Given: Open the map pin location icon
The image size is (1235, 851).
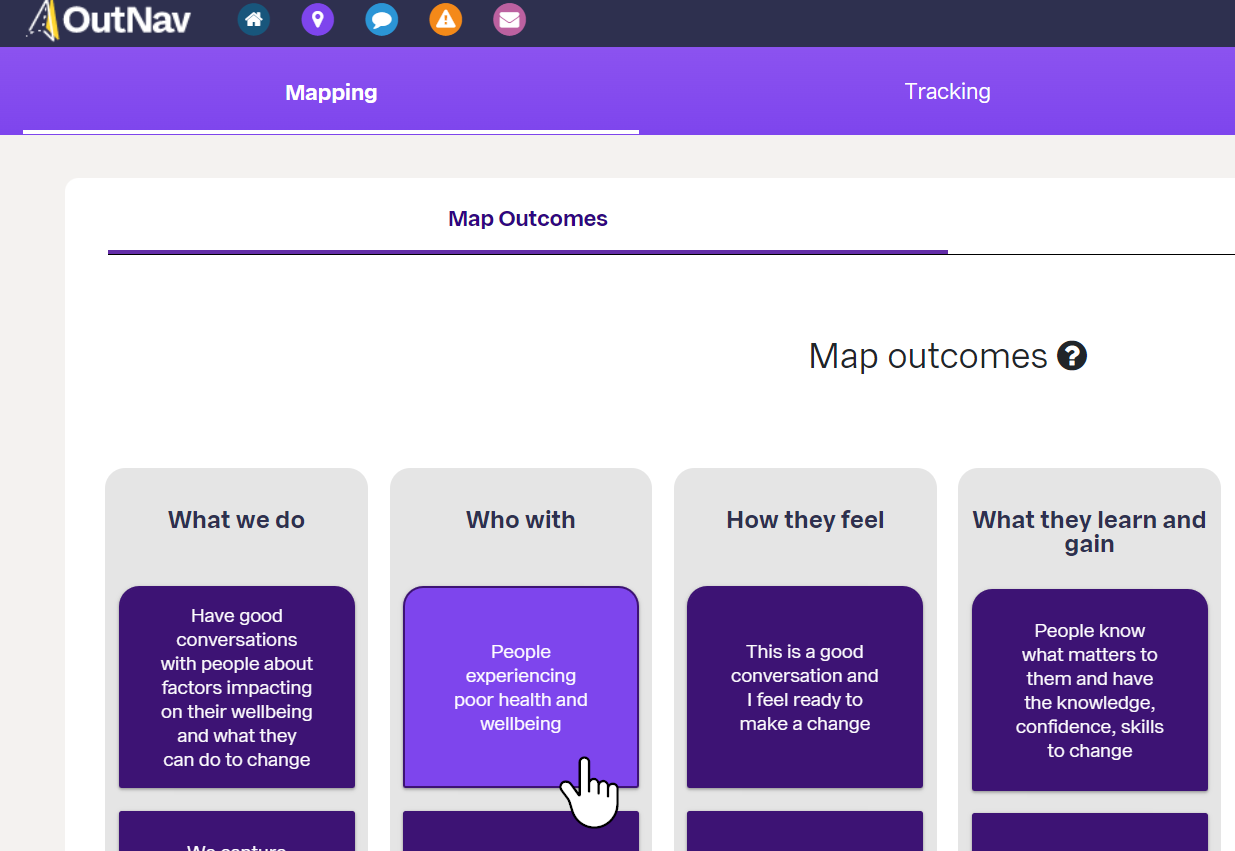Looking at the screenshot, I should coord(318,19).
